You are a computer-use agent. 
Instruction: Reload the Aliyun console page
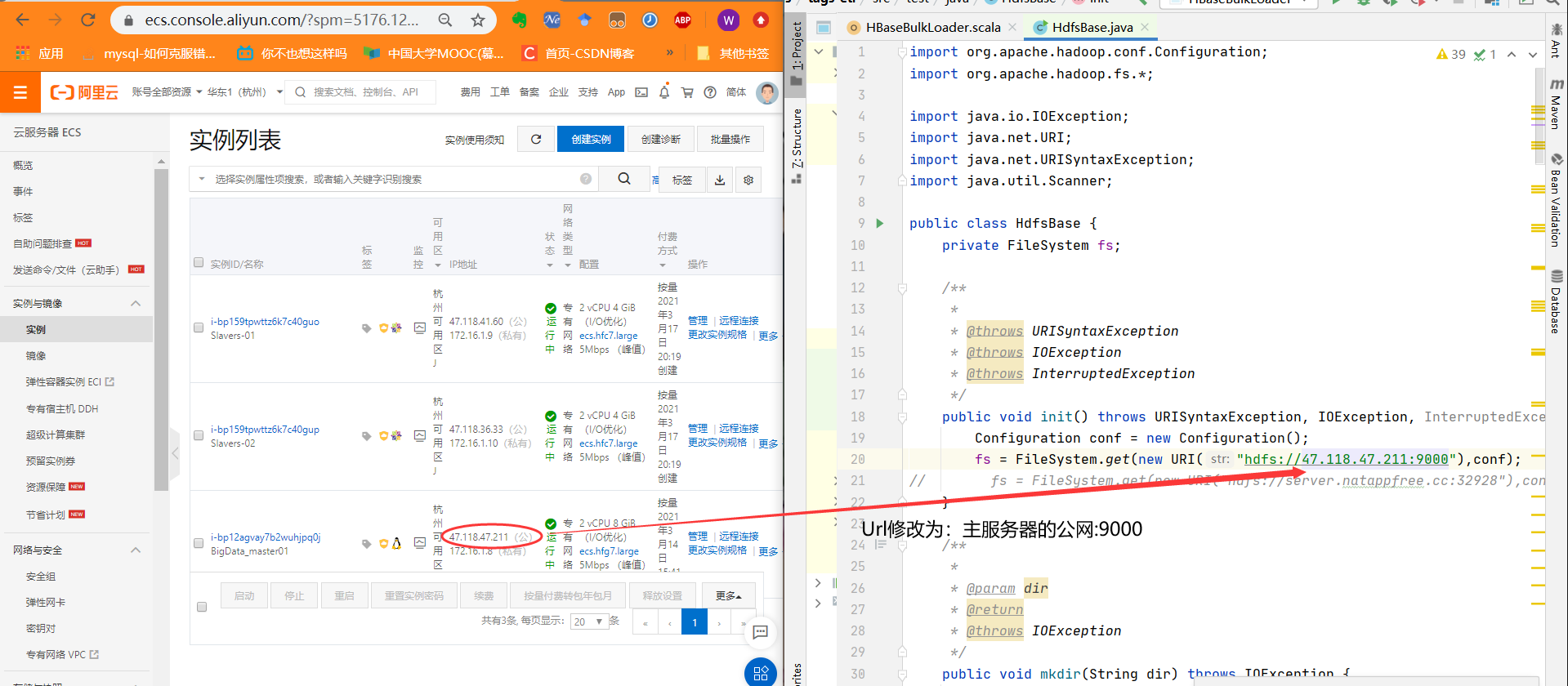click(x=88, y=20)
